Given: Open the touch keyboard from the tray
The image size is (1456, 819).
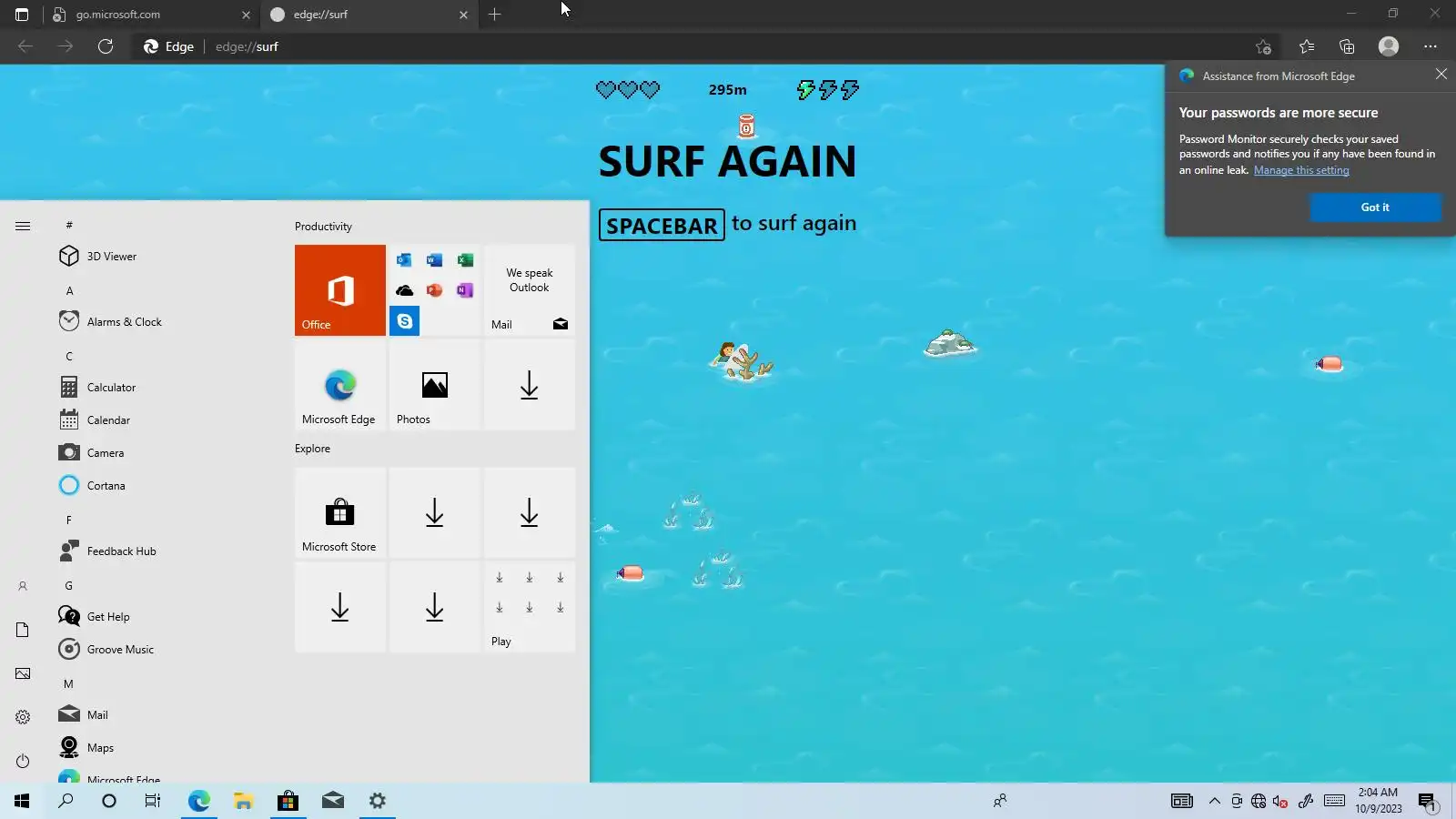Looking at the screenshot, I should click(x=1335, y=801).
